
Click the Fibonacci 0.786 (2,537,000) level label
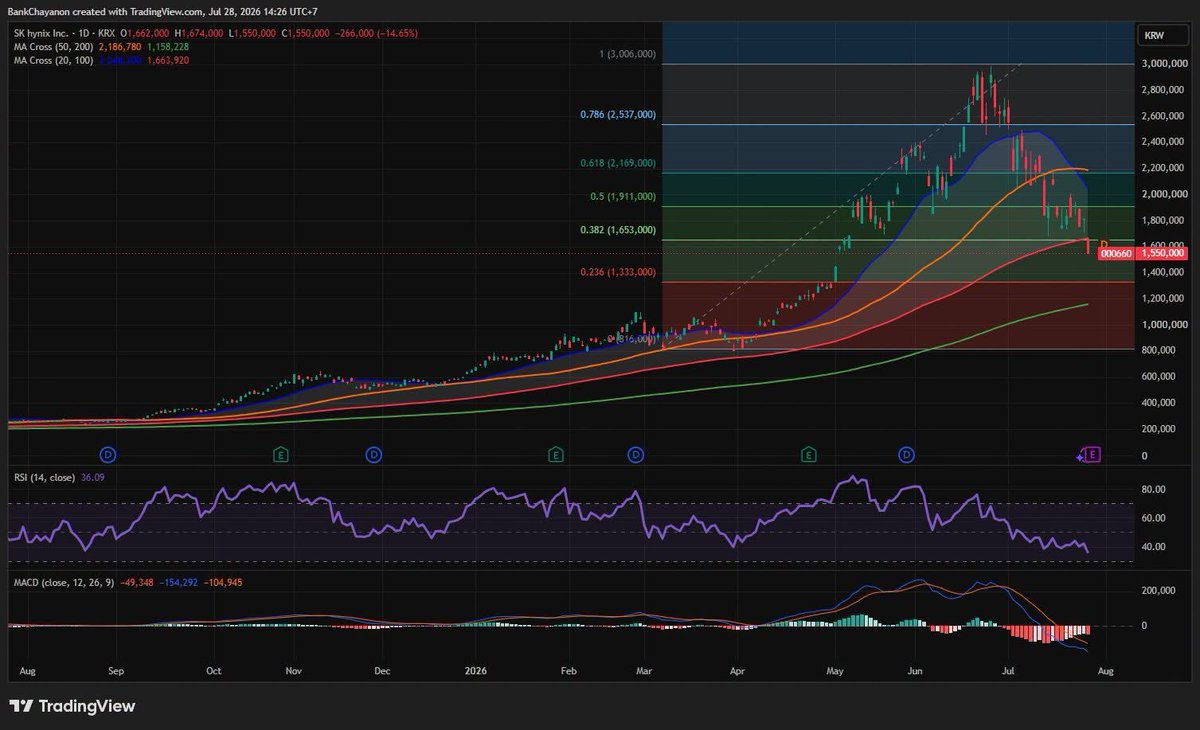(x=618, y=115)
